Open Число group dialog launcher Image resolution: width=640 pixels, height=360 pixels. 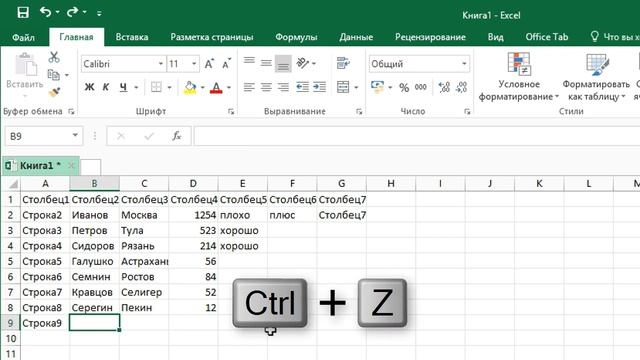click(467, 111)
